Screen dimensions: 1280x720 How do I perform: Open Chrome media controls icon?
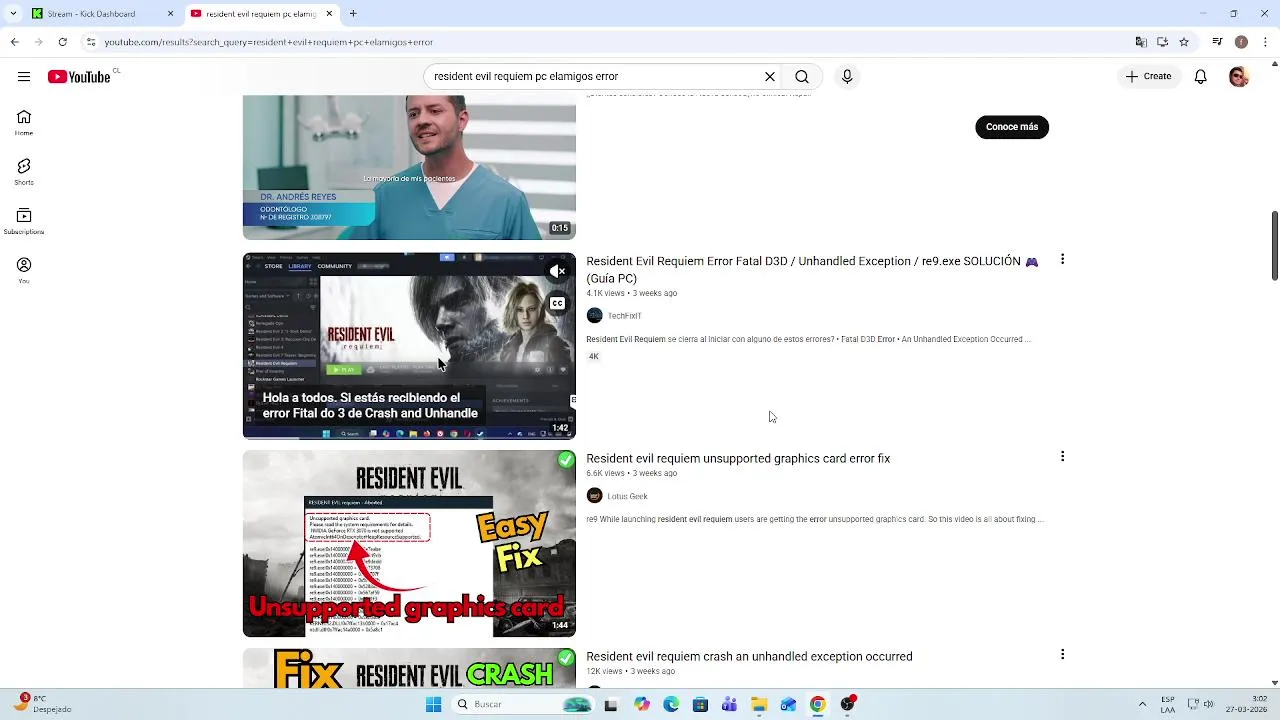point(1217,42)
